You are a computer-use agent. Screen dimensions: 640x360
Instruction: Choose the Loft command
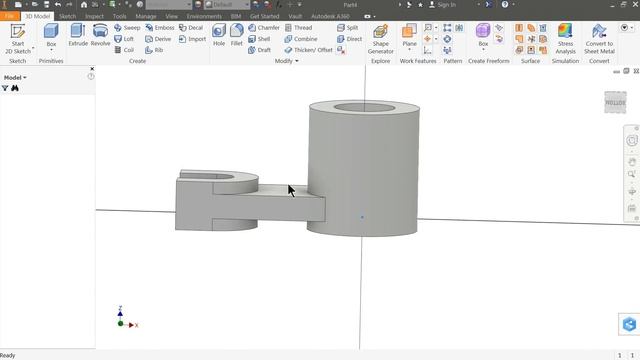pyautogui.click(x=124, y=39)
